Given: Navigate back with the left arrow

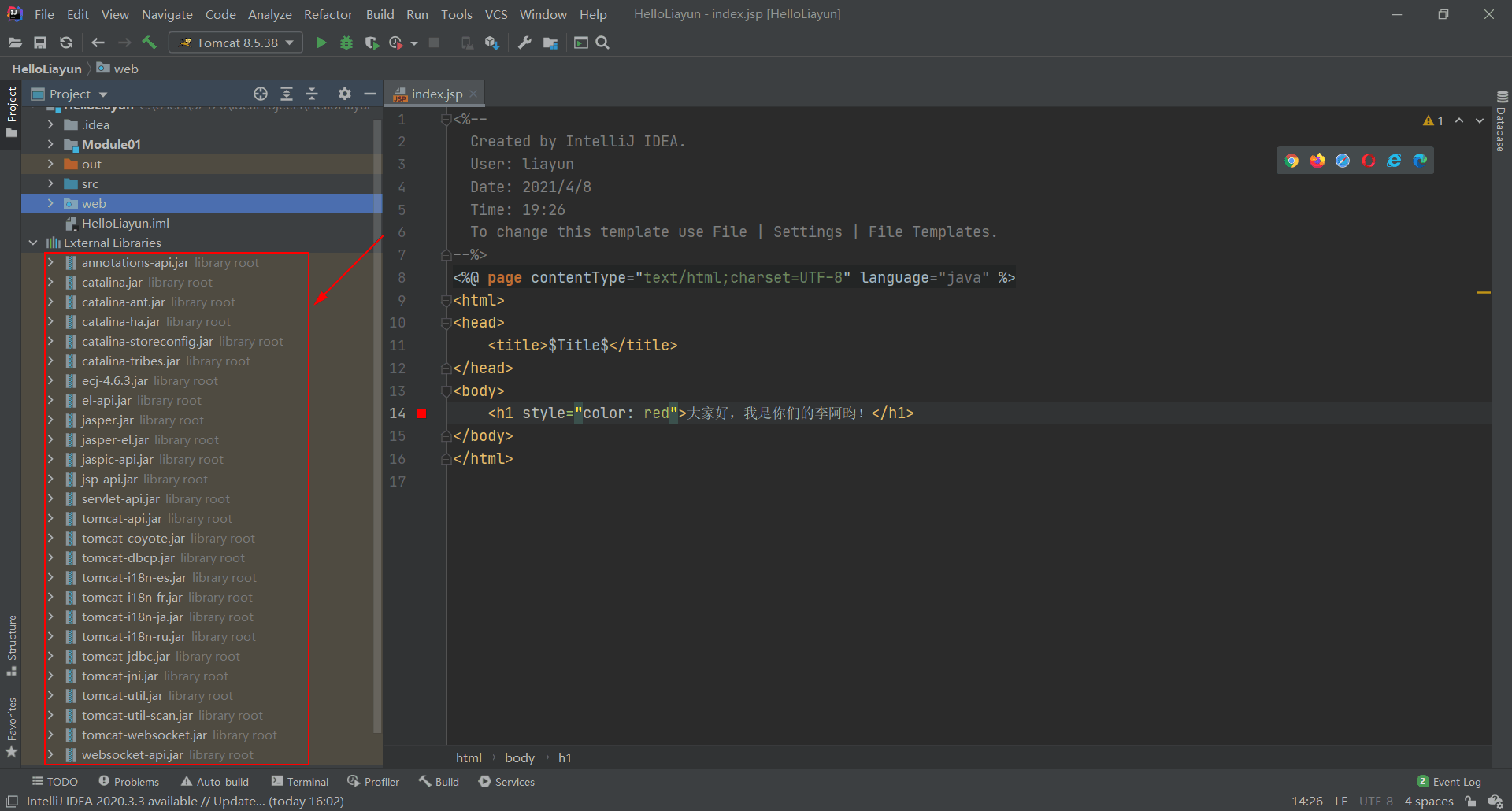Looking at the screenshot, I should click(98, 43).
